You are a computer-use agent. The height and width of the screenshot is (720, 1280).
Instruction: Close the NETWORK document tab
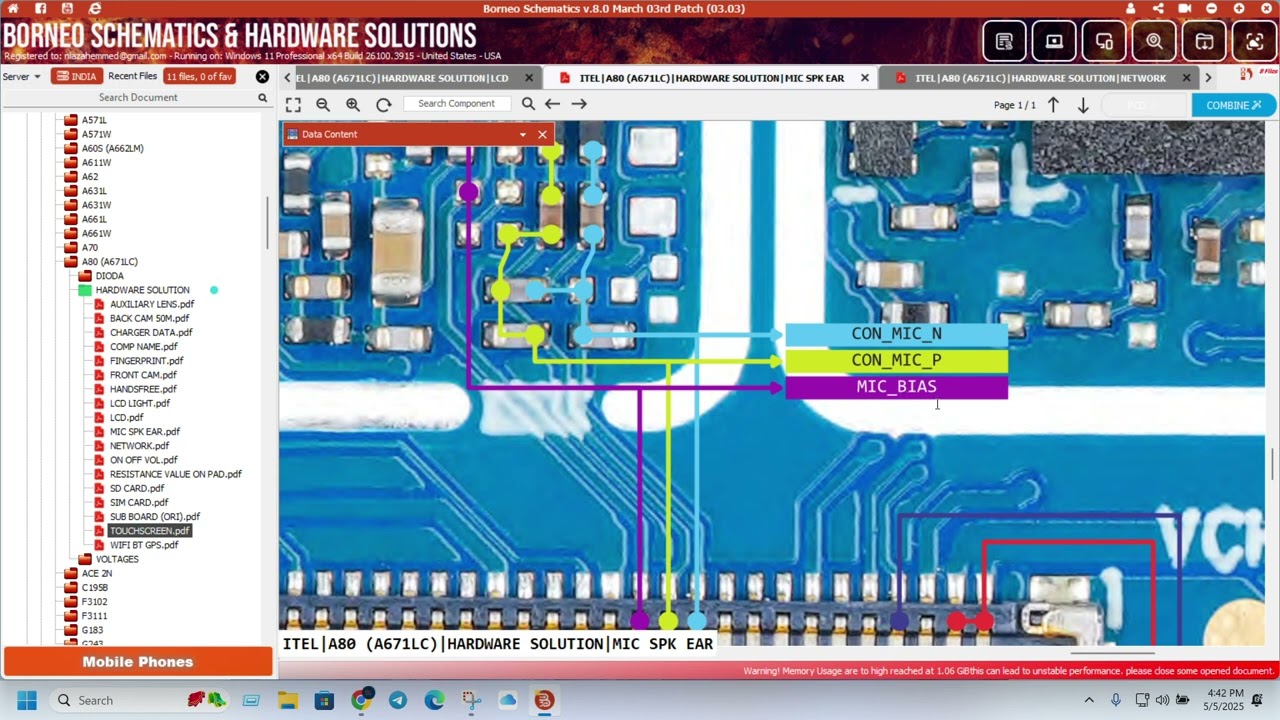coord(1187,78)
